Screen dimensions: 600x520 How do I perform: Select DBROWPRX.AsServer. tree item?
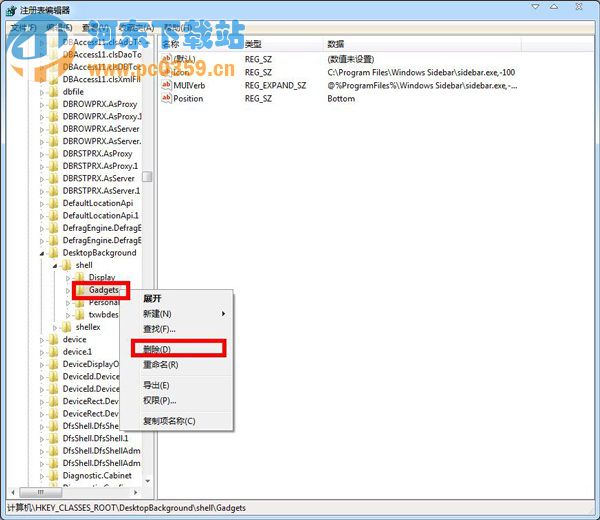click(102, 141)
